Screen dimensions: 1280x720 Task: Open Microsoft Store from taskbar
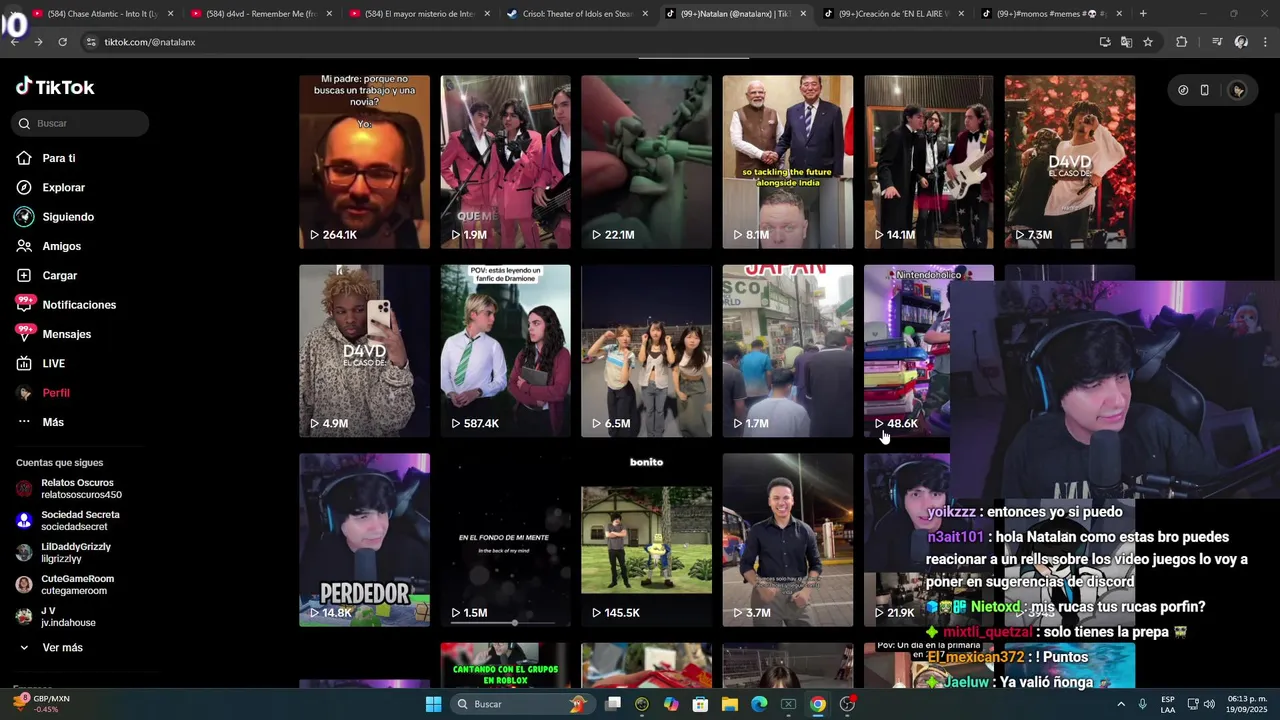coord(701,704)
